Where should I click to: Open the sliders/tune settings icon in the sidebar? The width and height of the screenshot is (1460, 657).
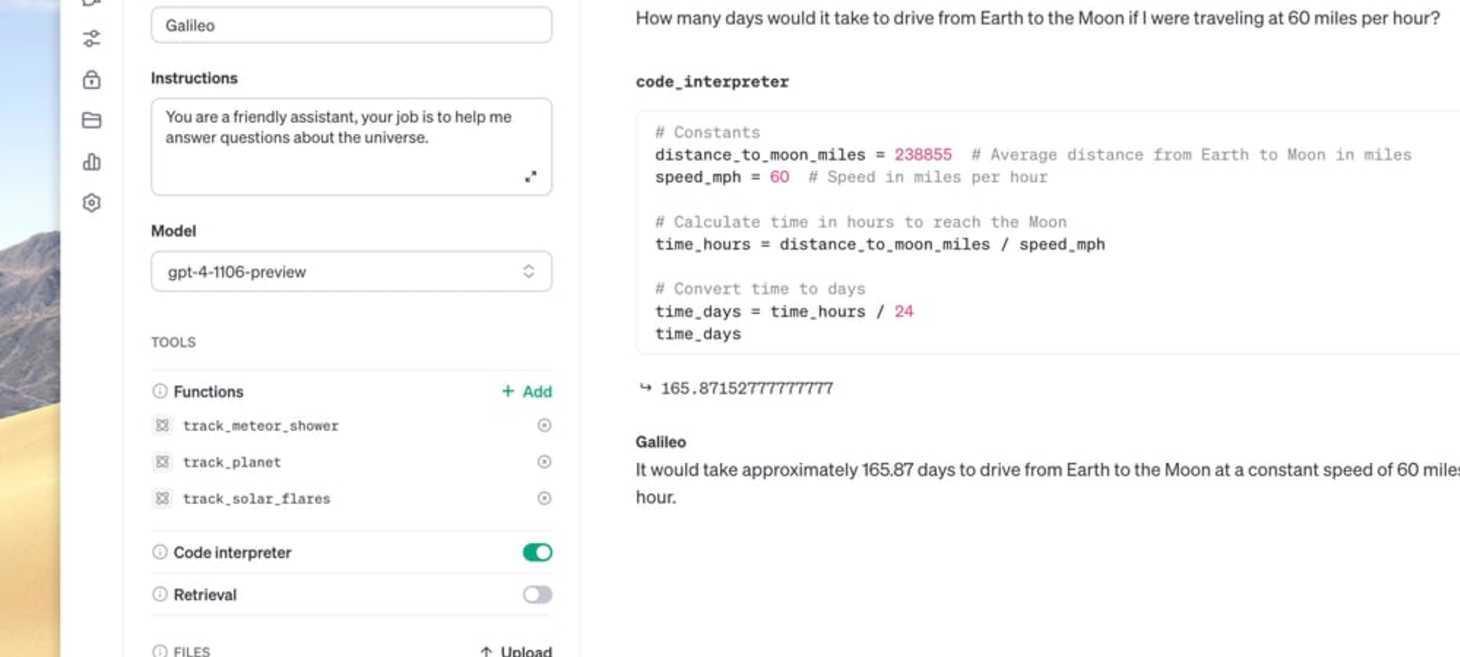(x=91, y=39)
